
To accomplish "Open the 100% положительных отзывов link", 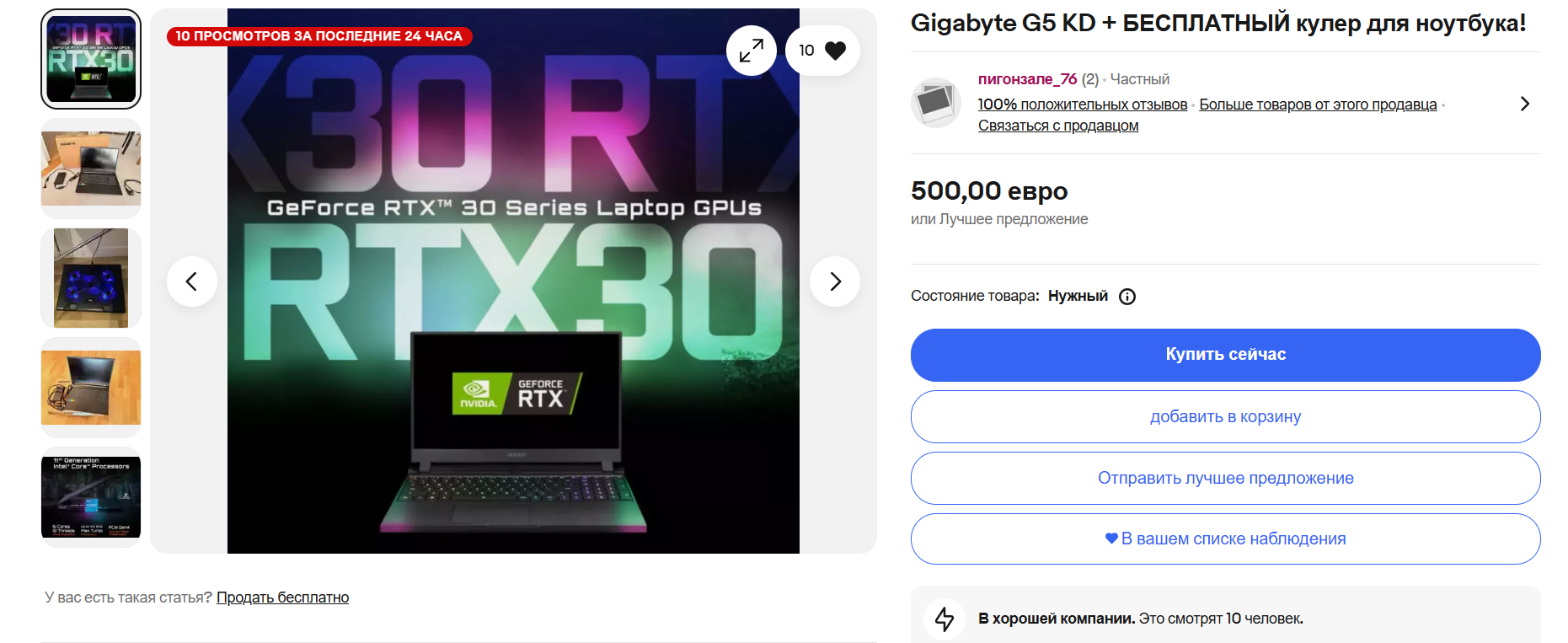I will (1083, 104).
